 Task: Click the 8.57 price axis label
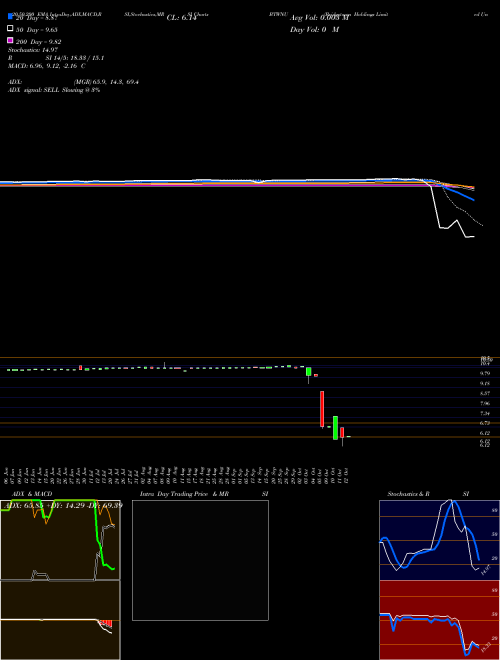(484, 393)
